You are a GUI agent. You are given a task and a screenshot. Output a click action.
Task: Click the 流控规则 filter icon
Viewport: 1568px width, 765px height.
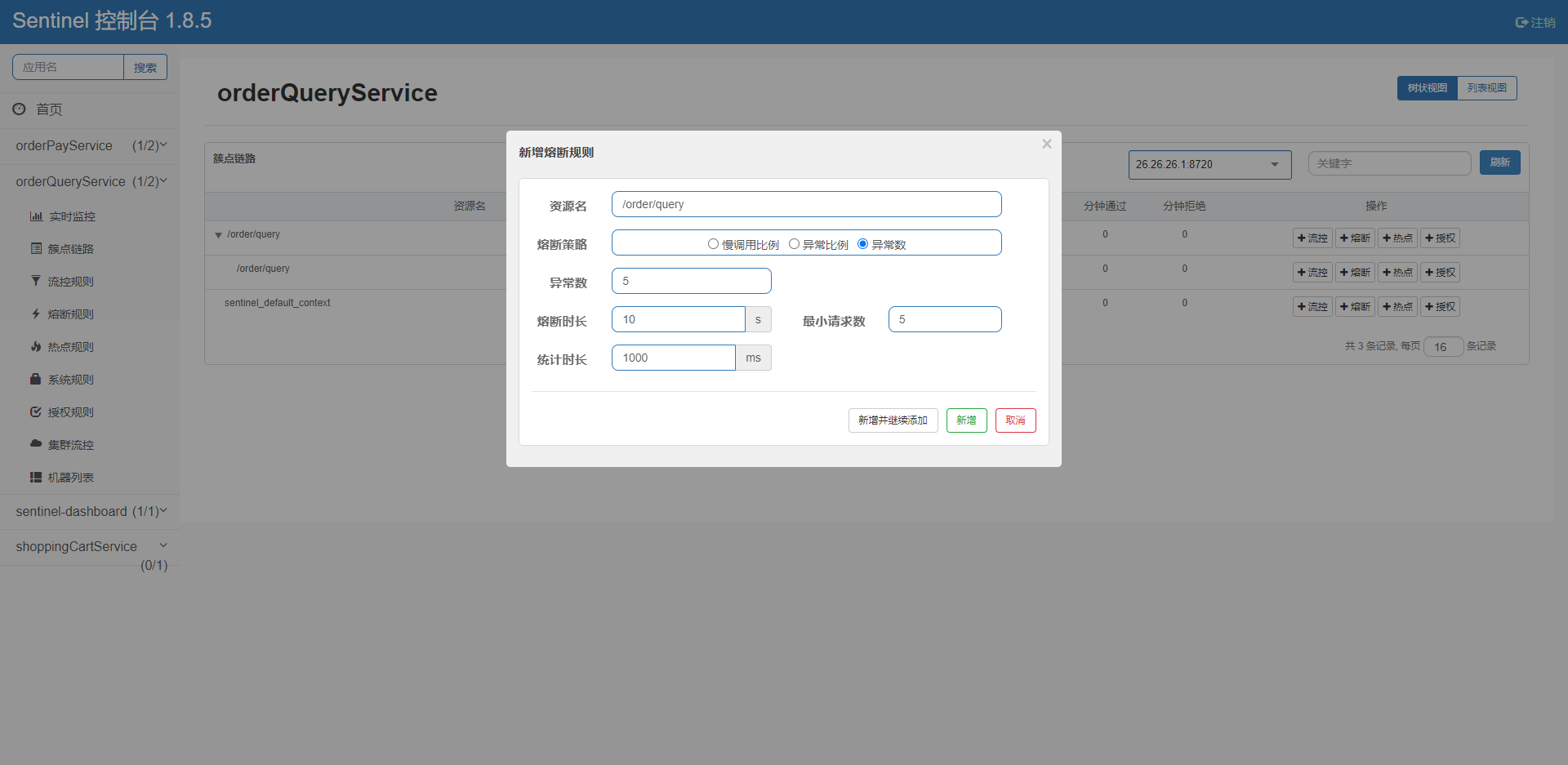36,281
